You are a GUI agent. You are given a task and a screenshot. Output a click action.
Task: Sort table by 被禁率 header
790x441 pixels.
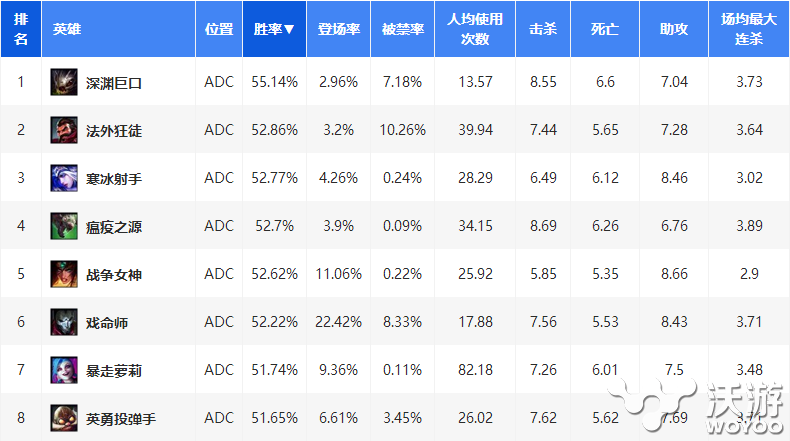[403, 30]
